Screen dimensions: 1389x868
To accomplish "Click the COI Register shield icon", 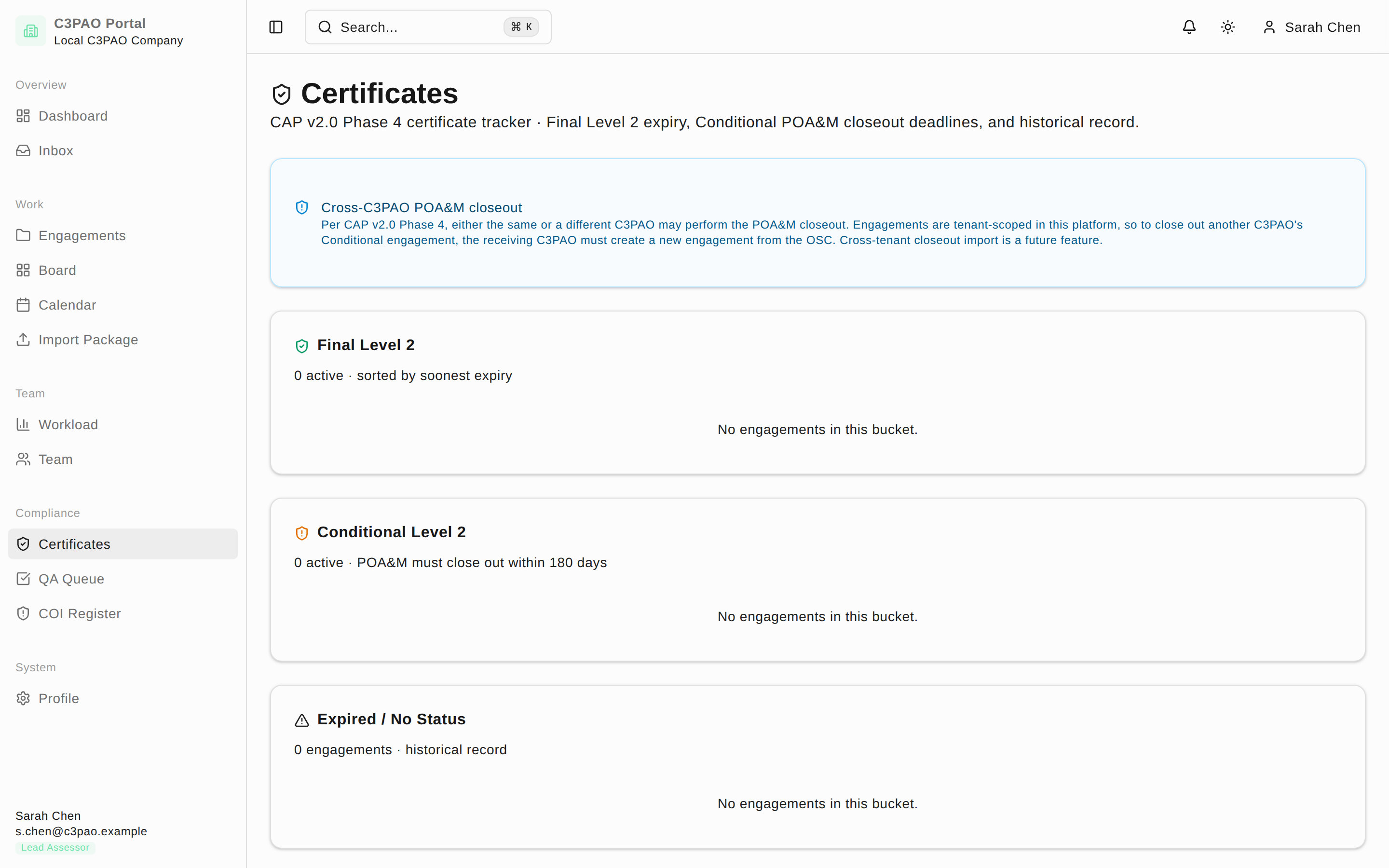I will pyautogui.click(x=23, y=614).
